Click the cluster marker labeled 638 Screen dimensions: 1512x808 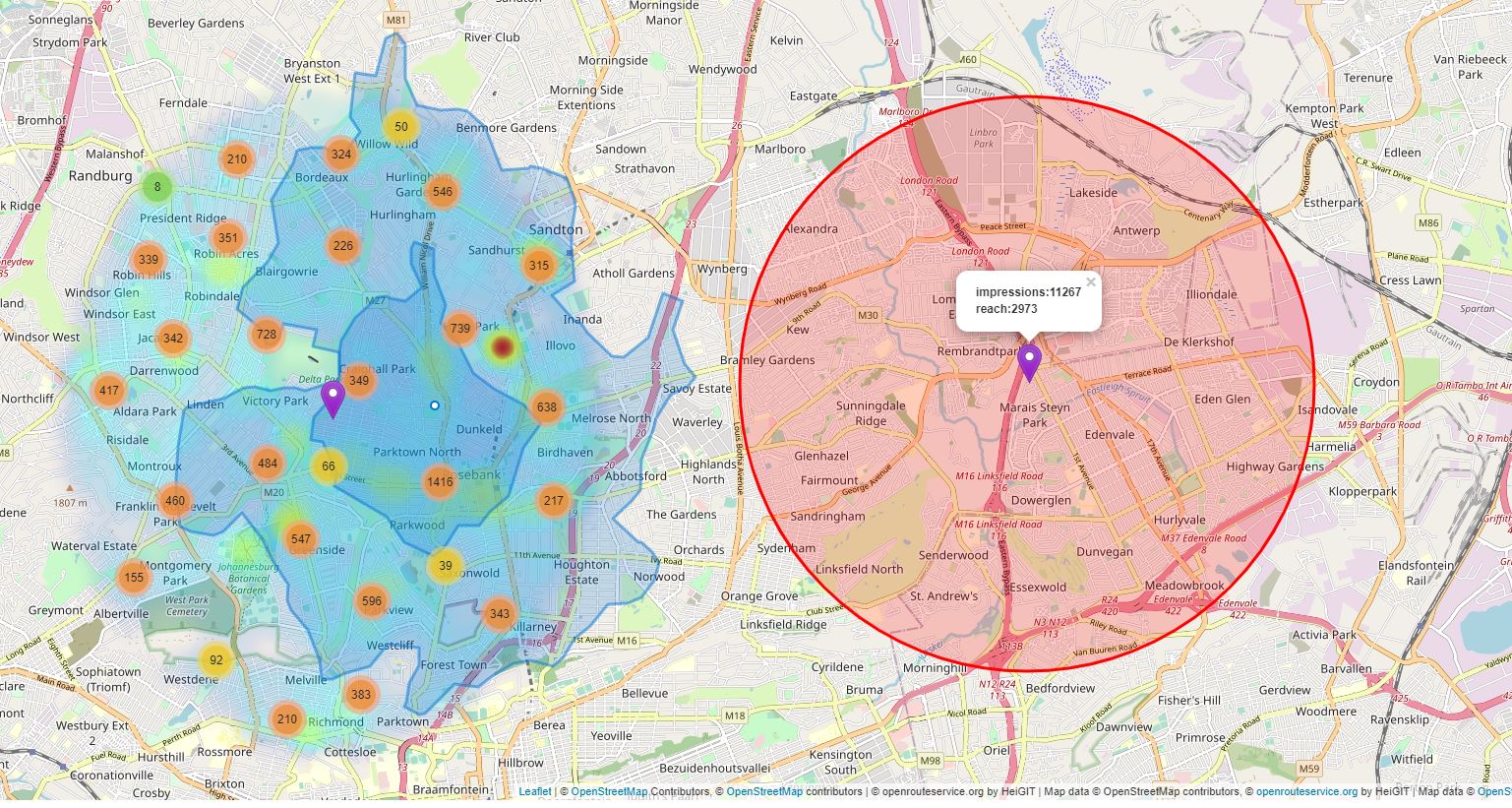[547, 406]
